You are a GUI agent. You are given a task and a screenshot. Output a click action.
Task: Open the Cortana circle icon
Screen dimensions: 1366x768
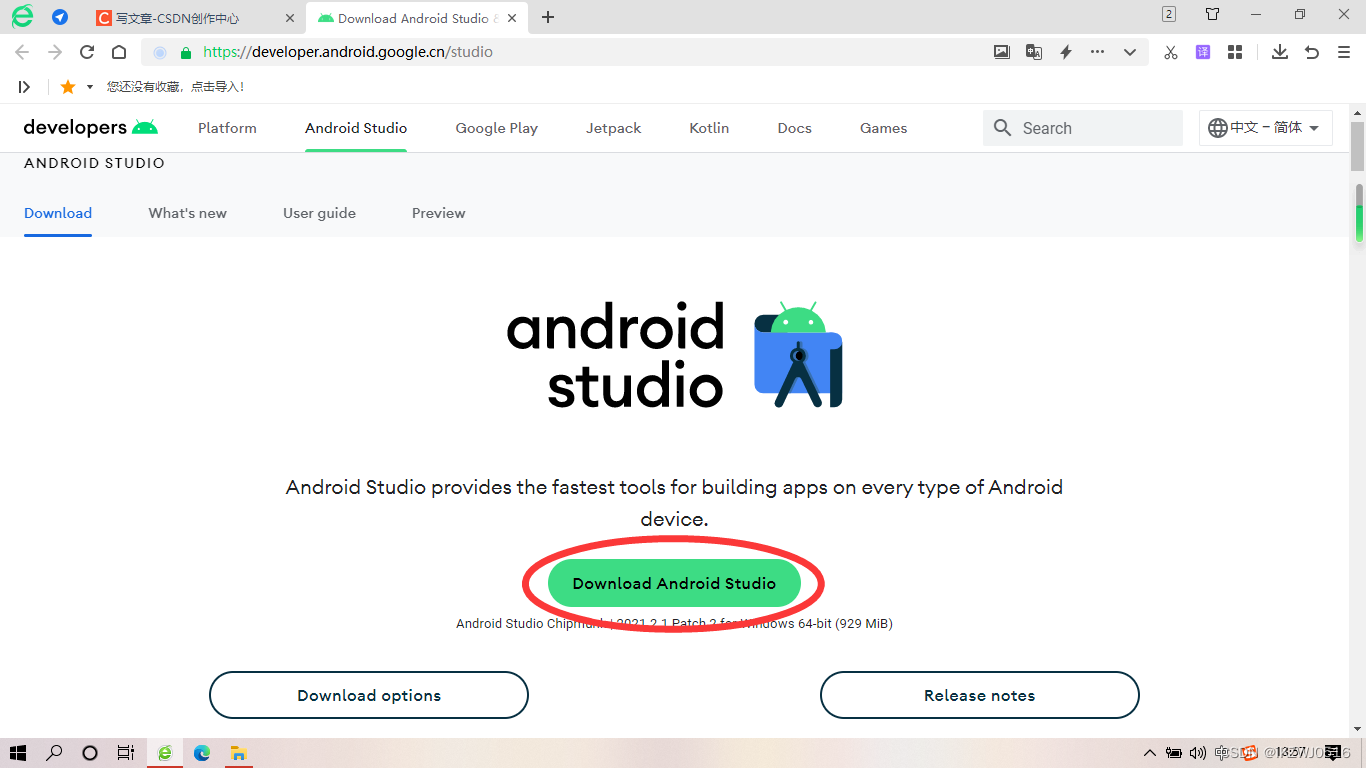[x=90, y=753]
